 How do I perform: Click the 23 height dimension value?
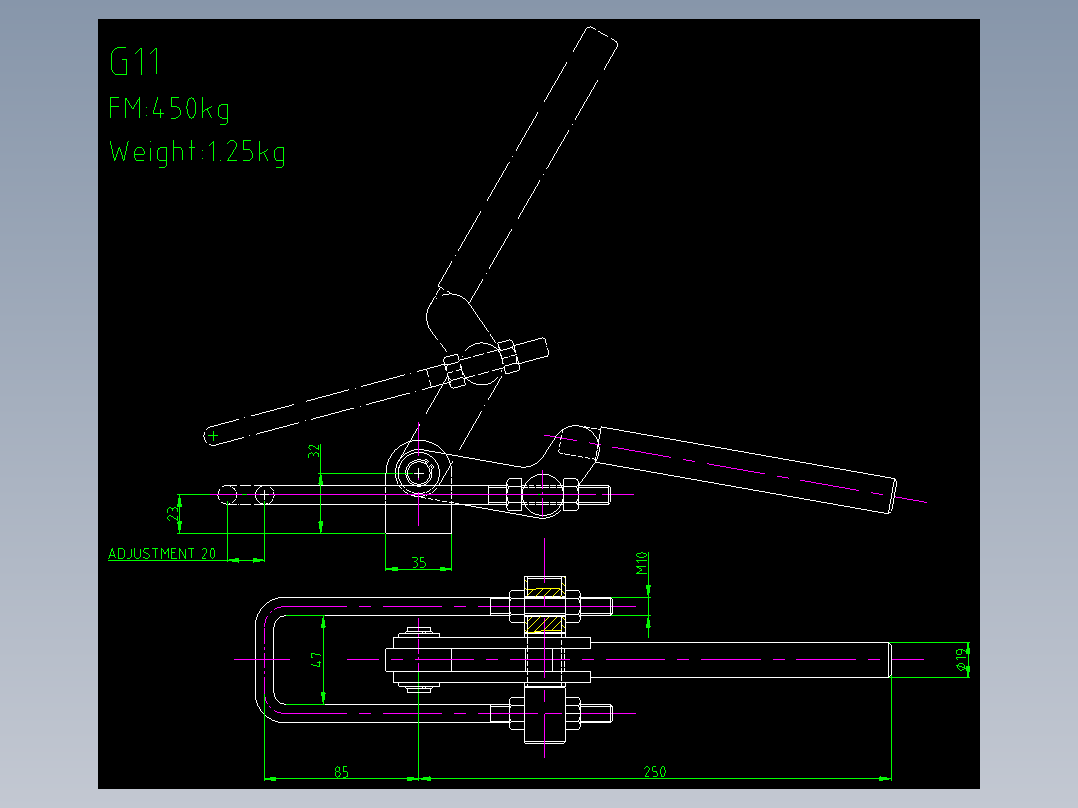point(174,512)
